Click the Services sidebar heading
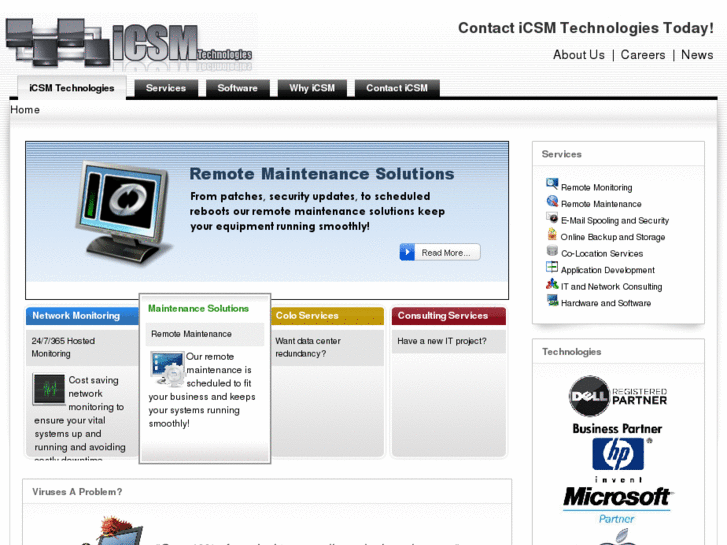 [x=561, y=154]
